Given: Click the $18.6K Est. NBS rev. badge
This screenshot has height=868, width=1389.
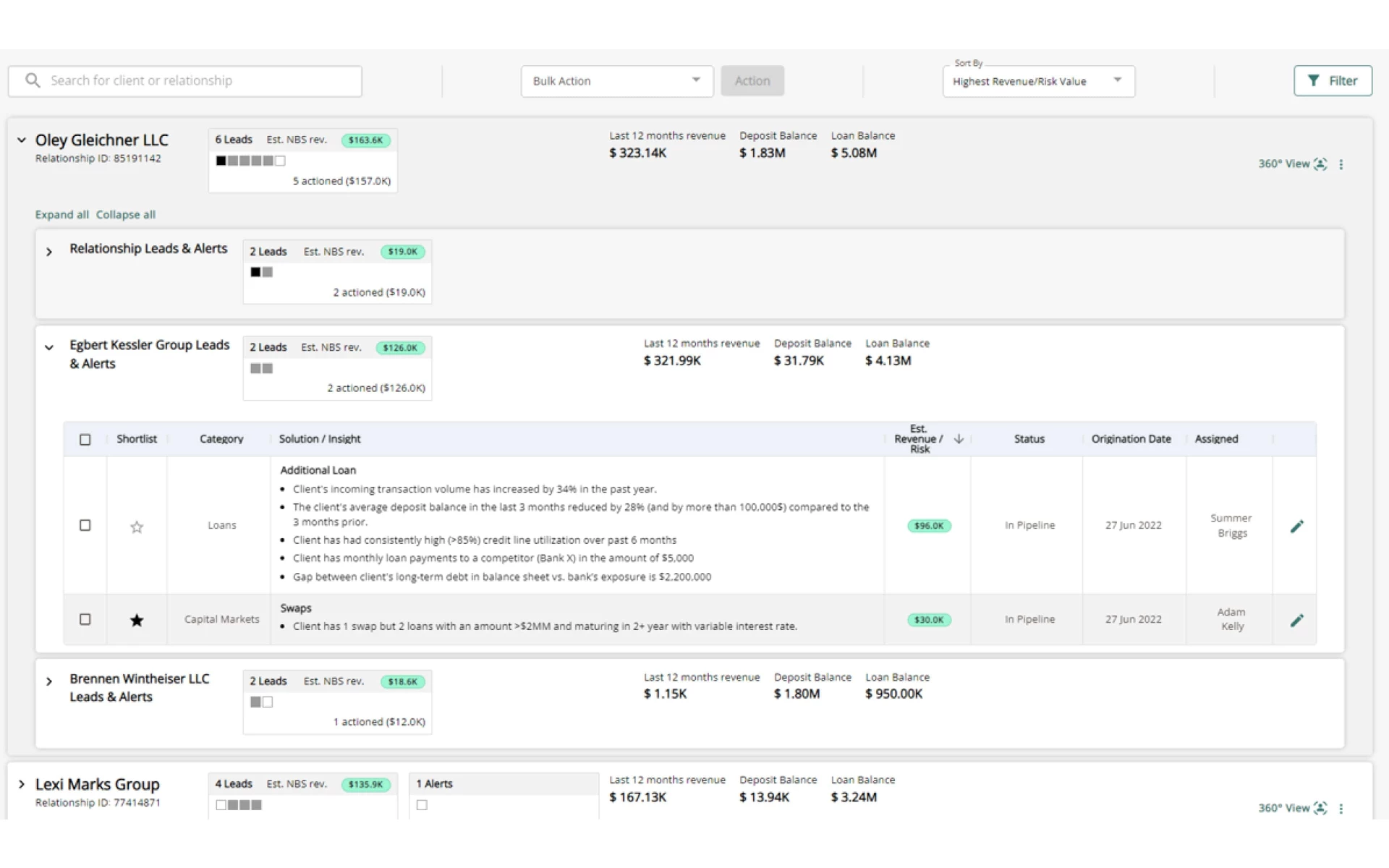Looking at the screenshot, I should 403,681.
